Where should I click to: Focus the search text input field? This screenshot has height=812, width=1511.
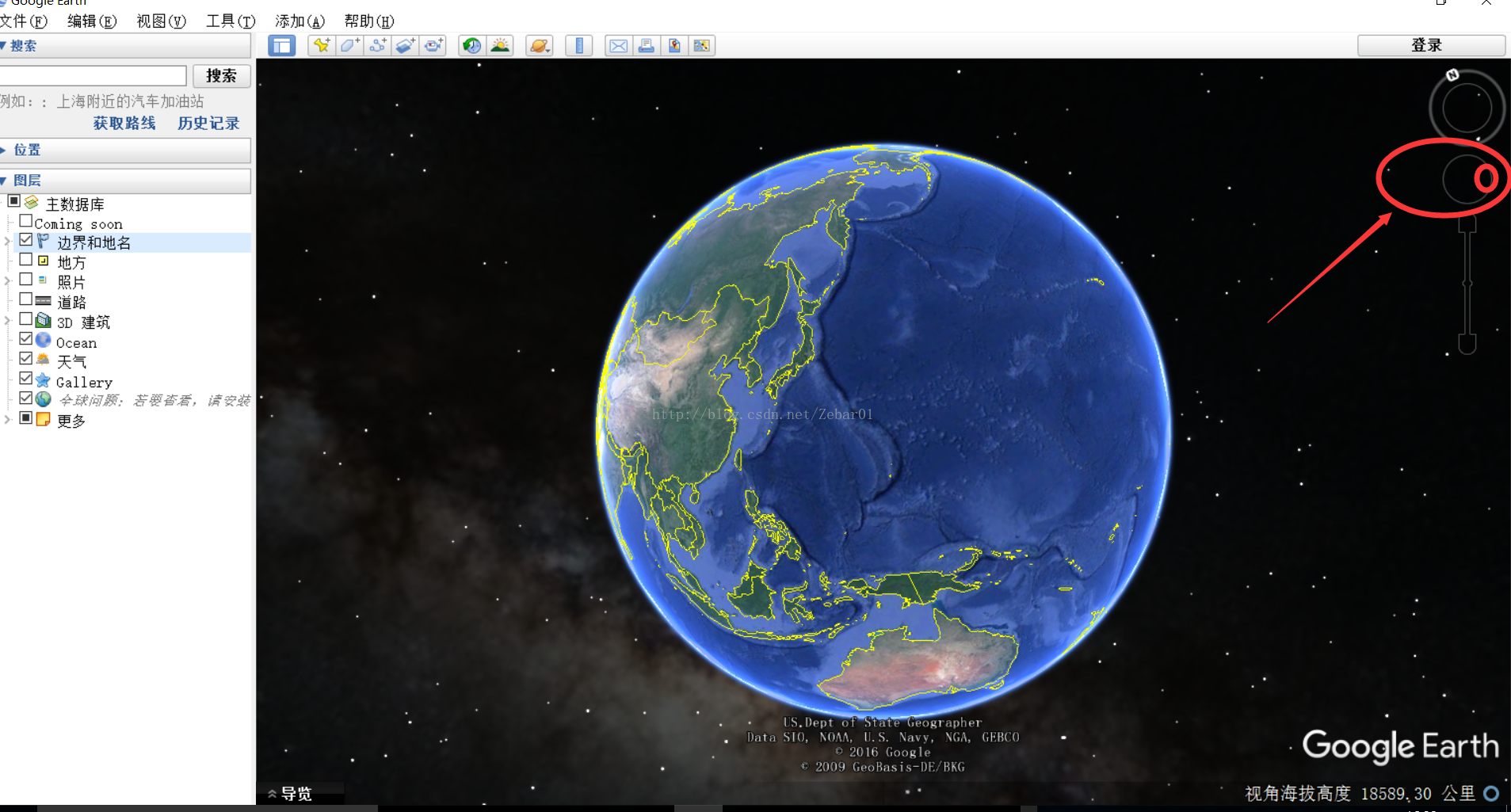click(93, 76)
